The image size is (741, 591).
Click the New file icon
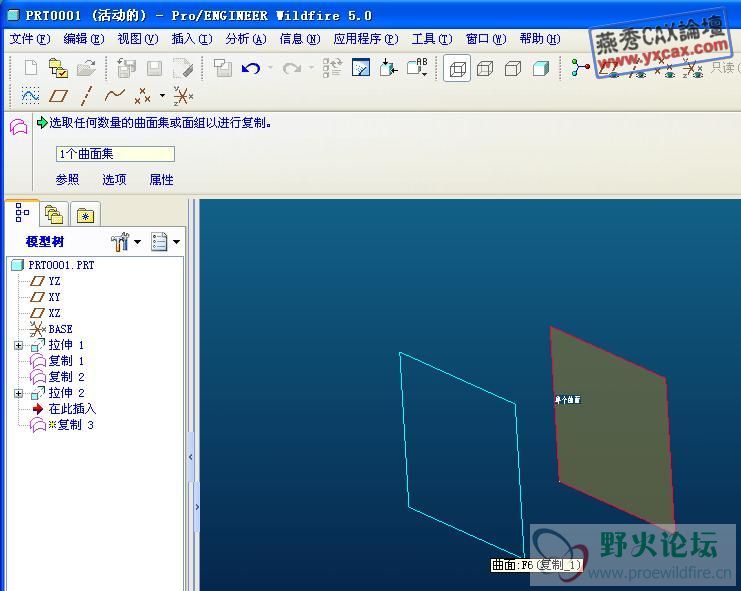click(31, 68)
